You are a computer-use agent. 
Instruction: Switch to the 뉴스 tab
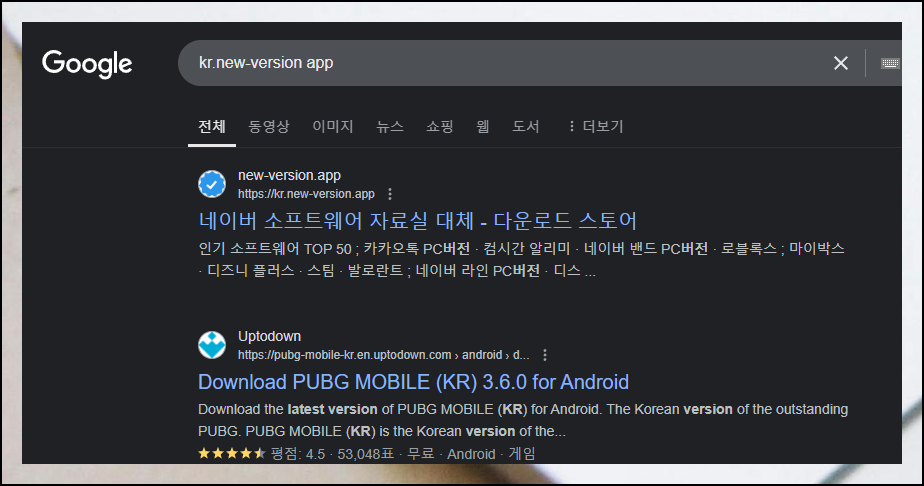tap(390, 126)
